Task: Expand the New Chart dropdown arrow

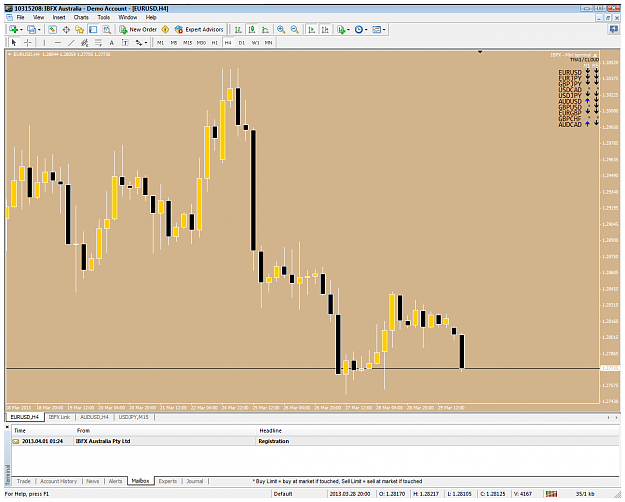Action: (21, 30)
